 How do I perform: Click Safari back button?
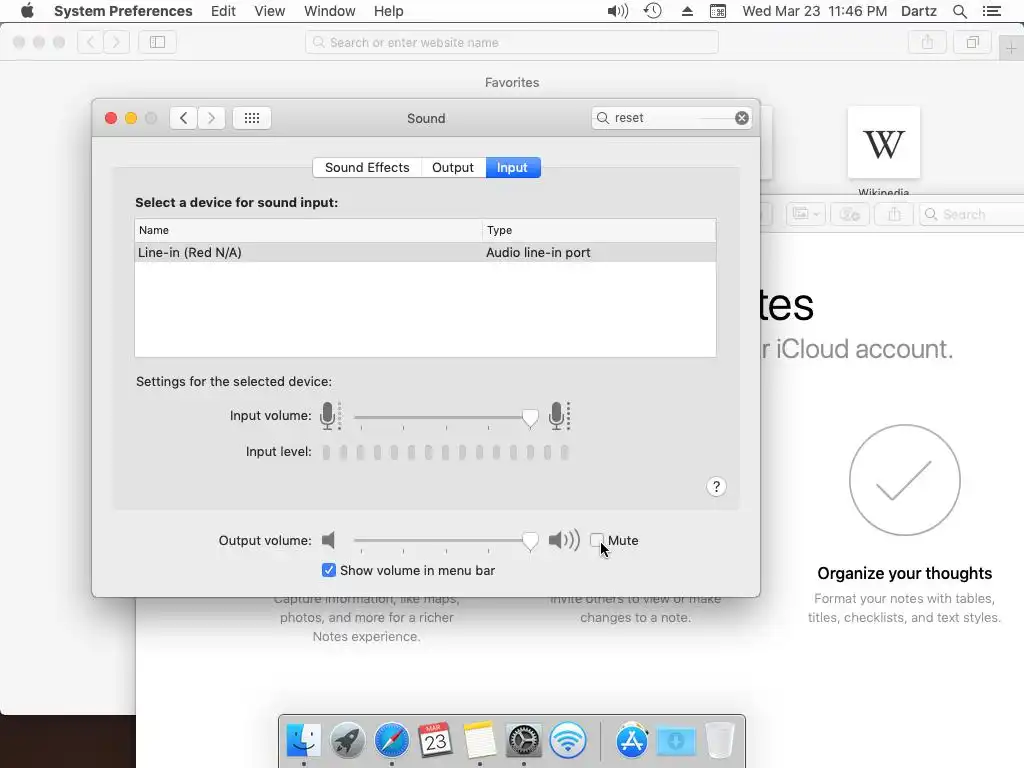tap(91, 42)
